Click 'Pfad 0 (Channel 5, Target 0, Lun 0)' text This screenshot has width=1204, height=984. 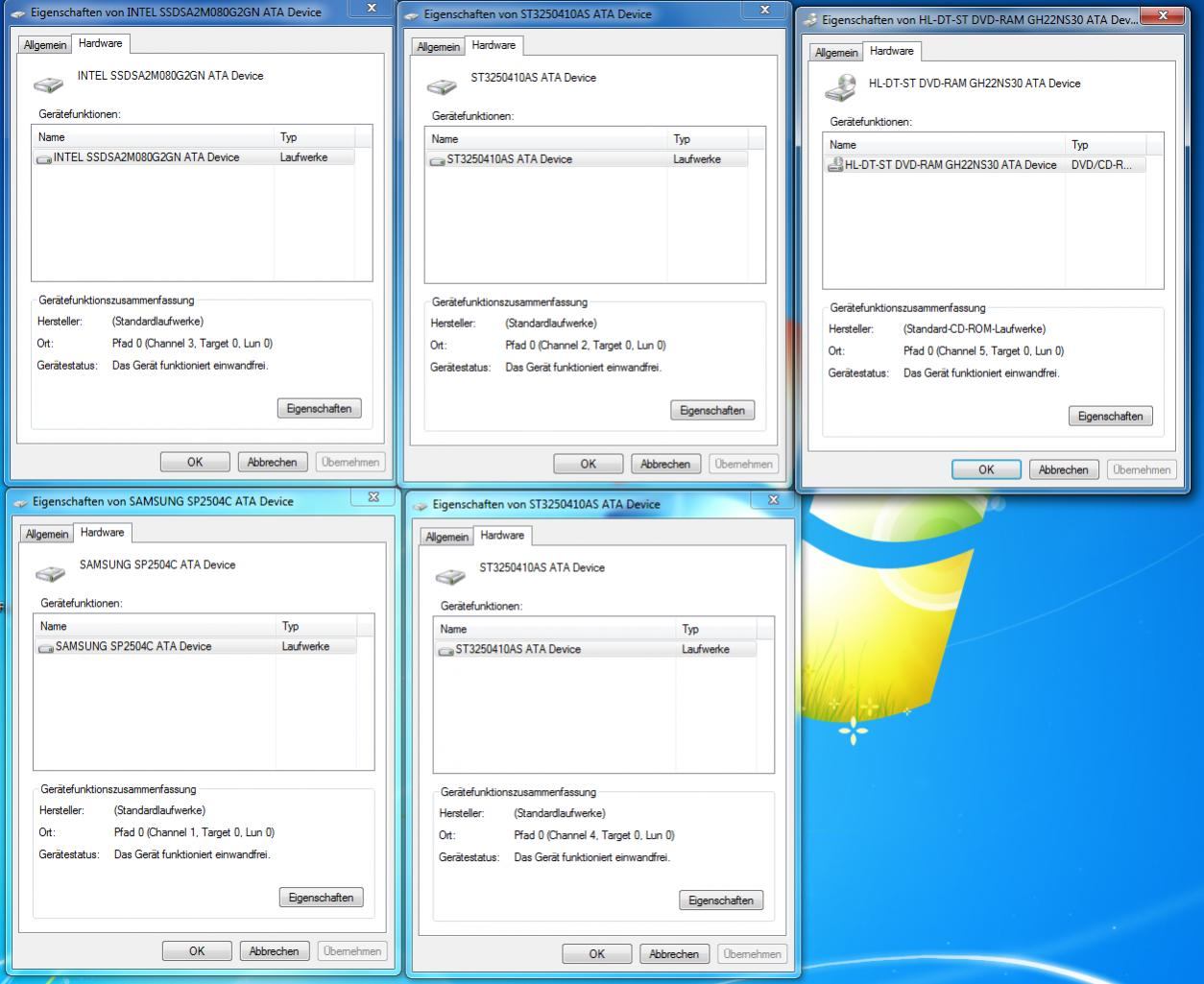pyautogui.click(x=983, y=351)
